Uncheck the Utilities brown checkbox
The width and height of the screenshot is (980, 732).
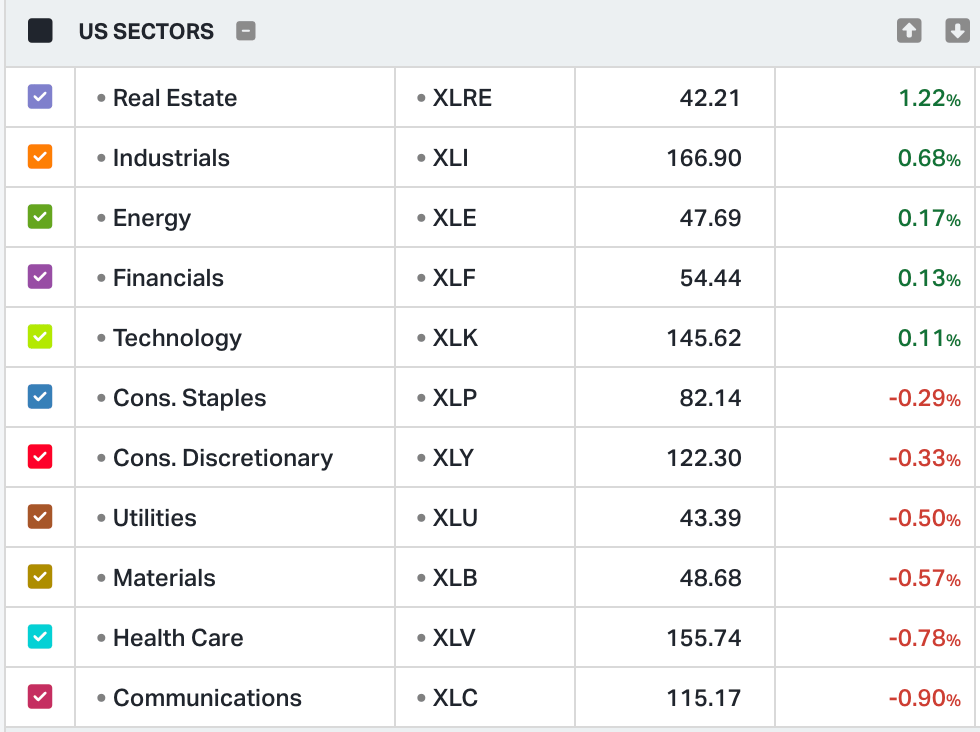40,517
